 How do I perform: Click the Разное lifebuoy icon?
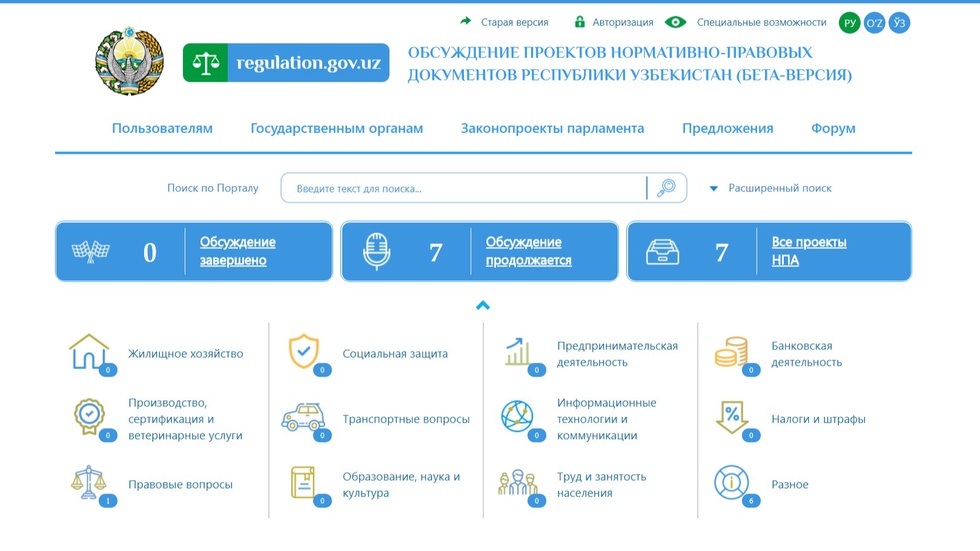[731, 483]
